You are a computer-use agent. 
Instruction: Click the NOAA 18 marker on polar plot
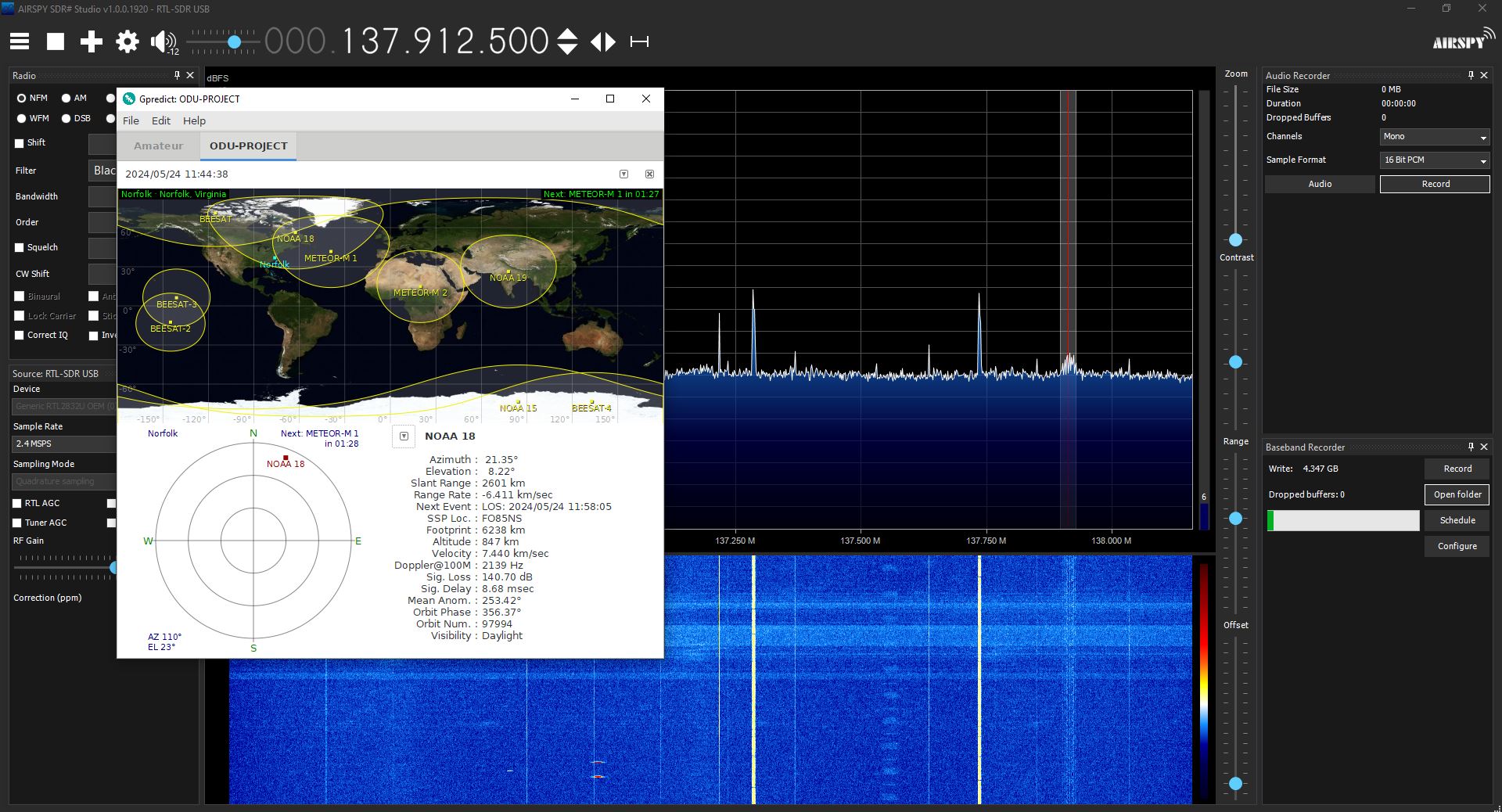pos(286,458)
